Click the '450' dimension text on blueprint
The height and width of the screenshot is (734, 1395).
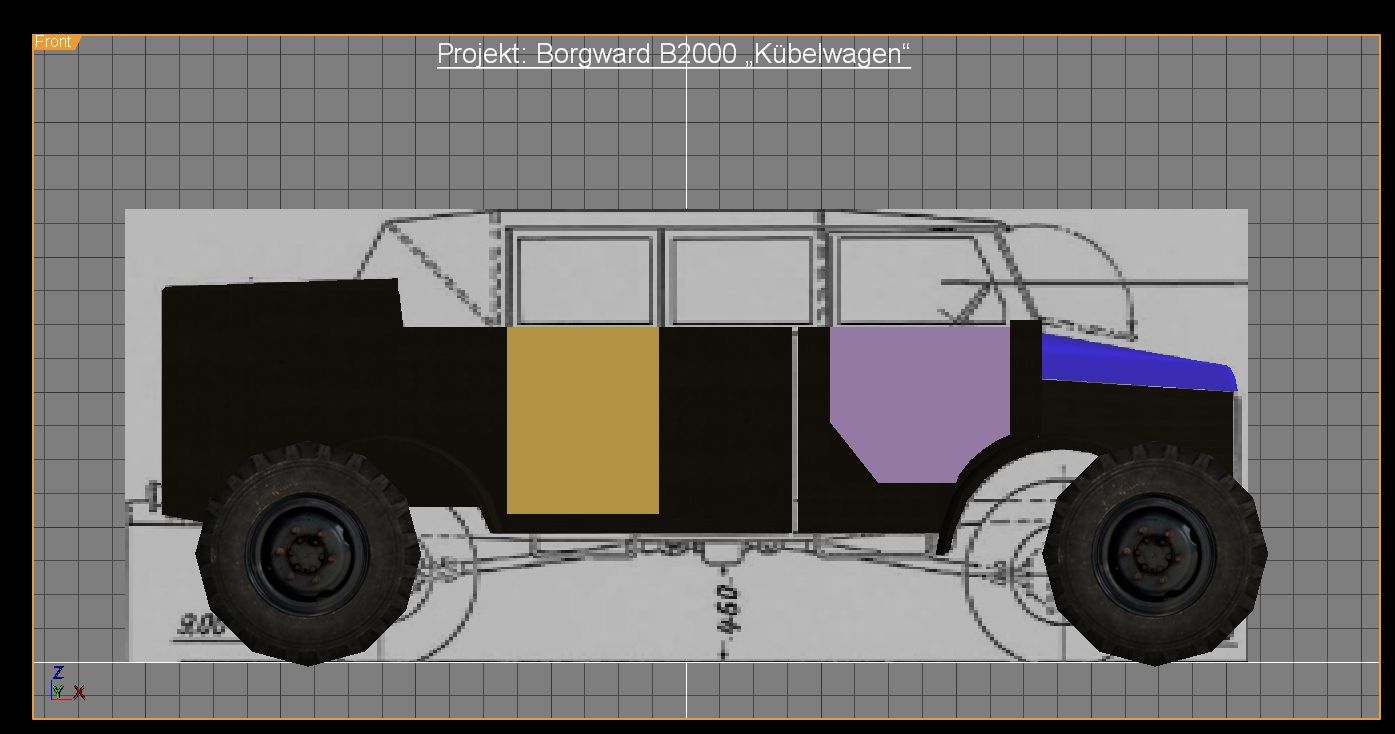coord(730,609)
